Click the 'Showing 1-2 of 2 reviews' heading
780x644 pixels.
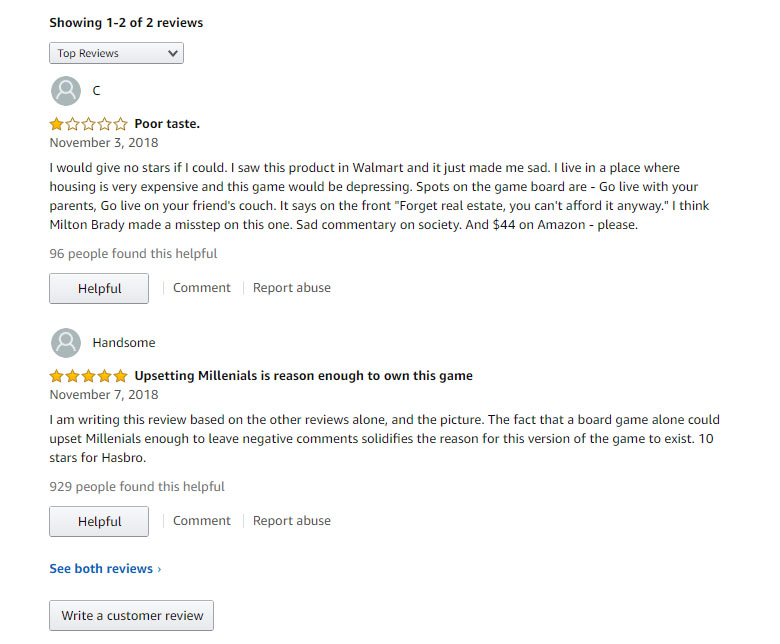tap(126, 23)
